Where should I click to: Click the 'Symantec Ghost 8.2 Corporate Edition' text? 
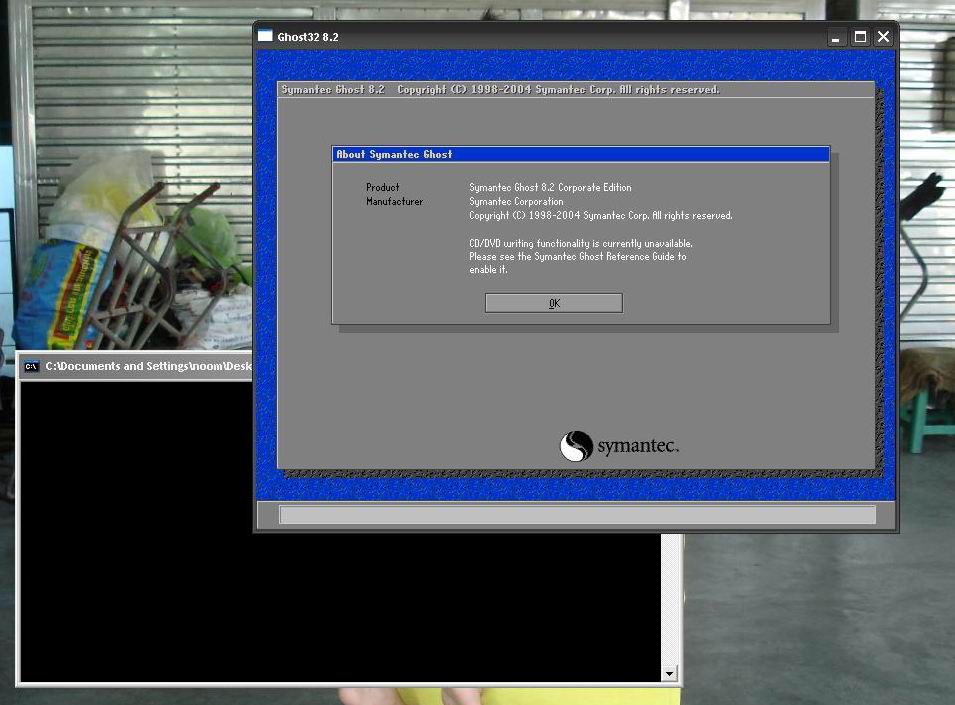coord(550,188)
